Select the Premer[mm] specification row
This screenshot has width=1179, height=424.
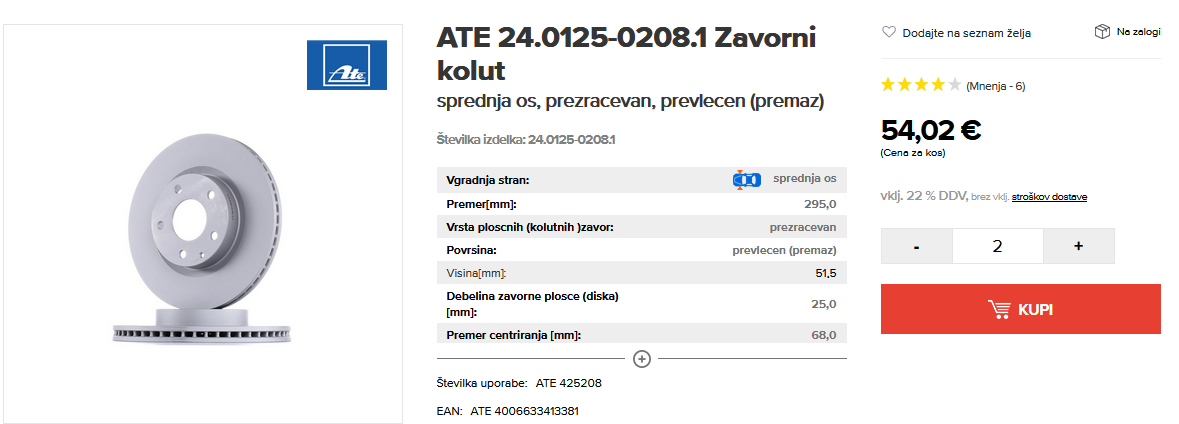(x=641, y=204)
